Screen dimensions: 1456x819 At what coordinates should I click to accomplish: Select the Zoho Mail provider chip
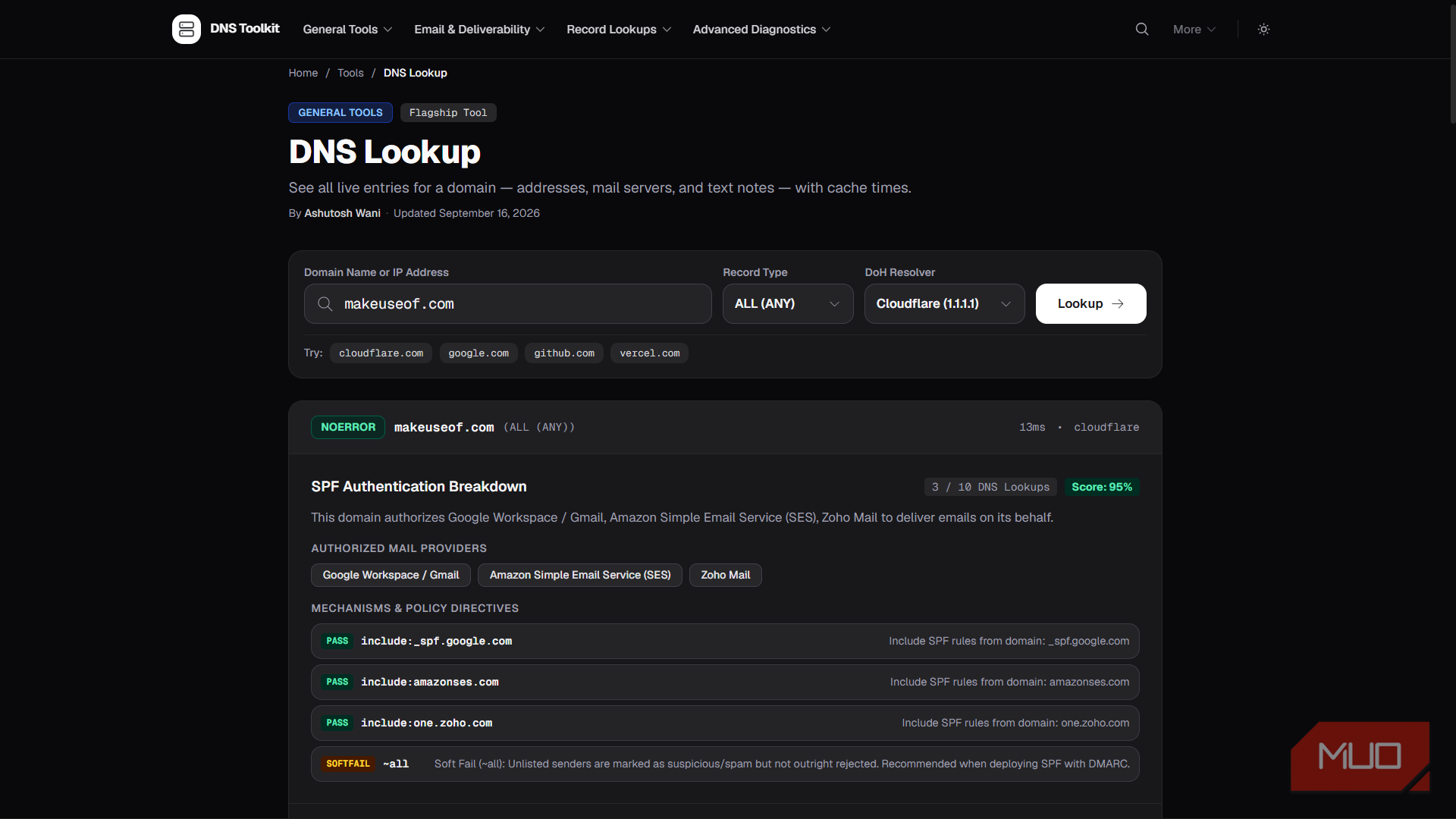[x=725, y=575]
